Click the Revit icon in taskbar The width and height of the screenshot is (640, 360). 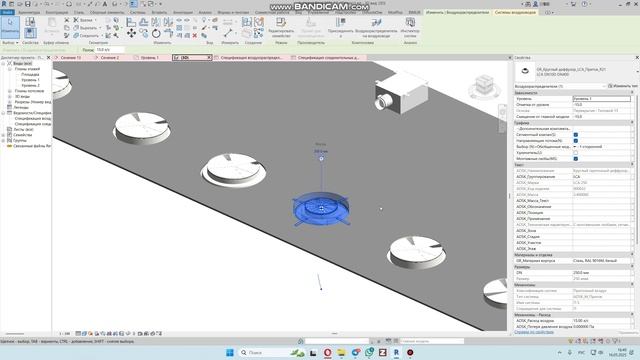tap(396, 352)
